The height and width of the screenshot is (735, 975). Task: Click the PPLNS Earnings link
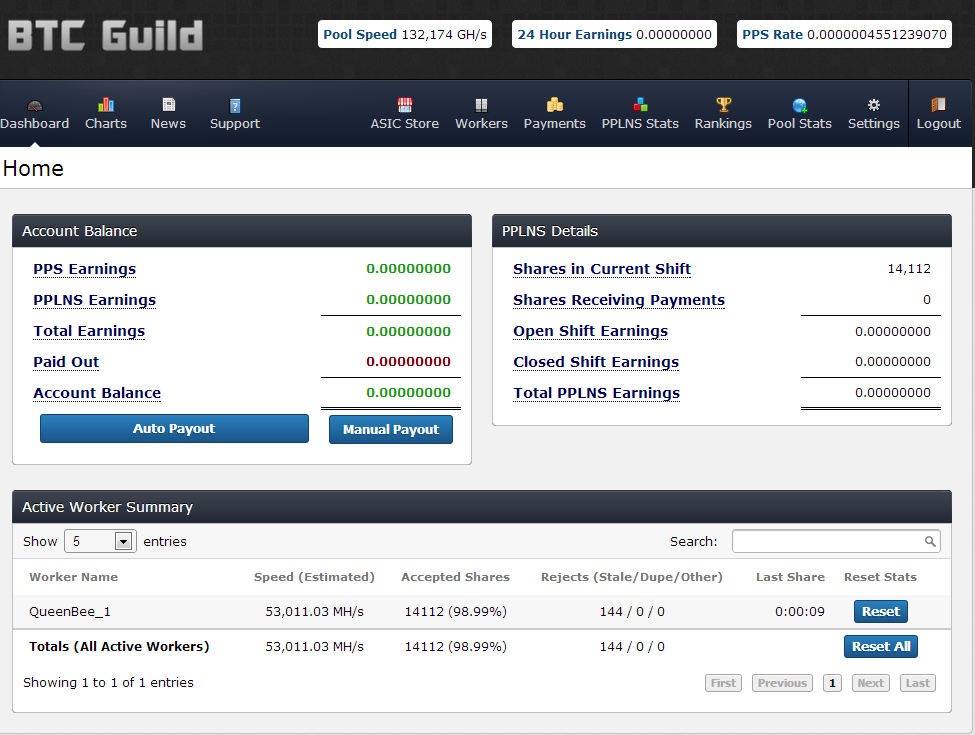tap(95, 300)
